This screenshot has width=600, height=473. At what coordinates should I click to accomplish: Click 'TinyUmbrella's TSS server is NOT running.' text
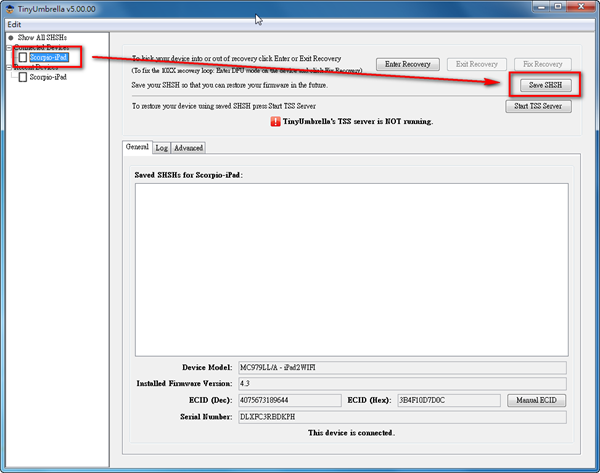[x=358, y=121]
